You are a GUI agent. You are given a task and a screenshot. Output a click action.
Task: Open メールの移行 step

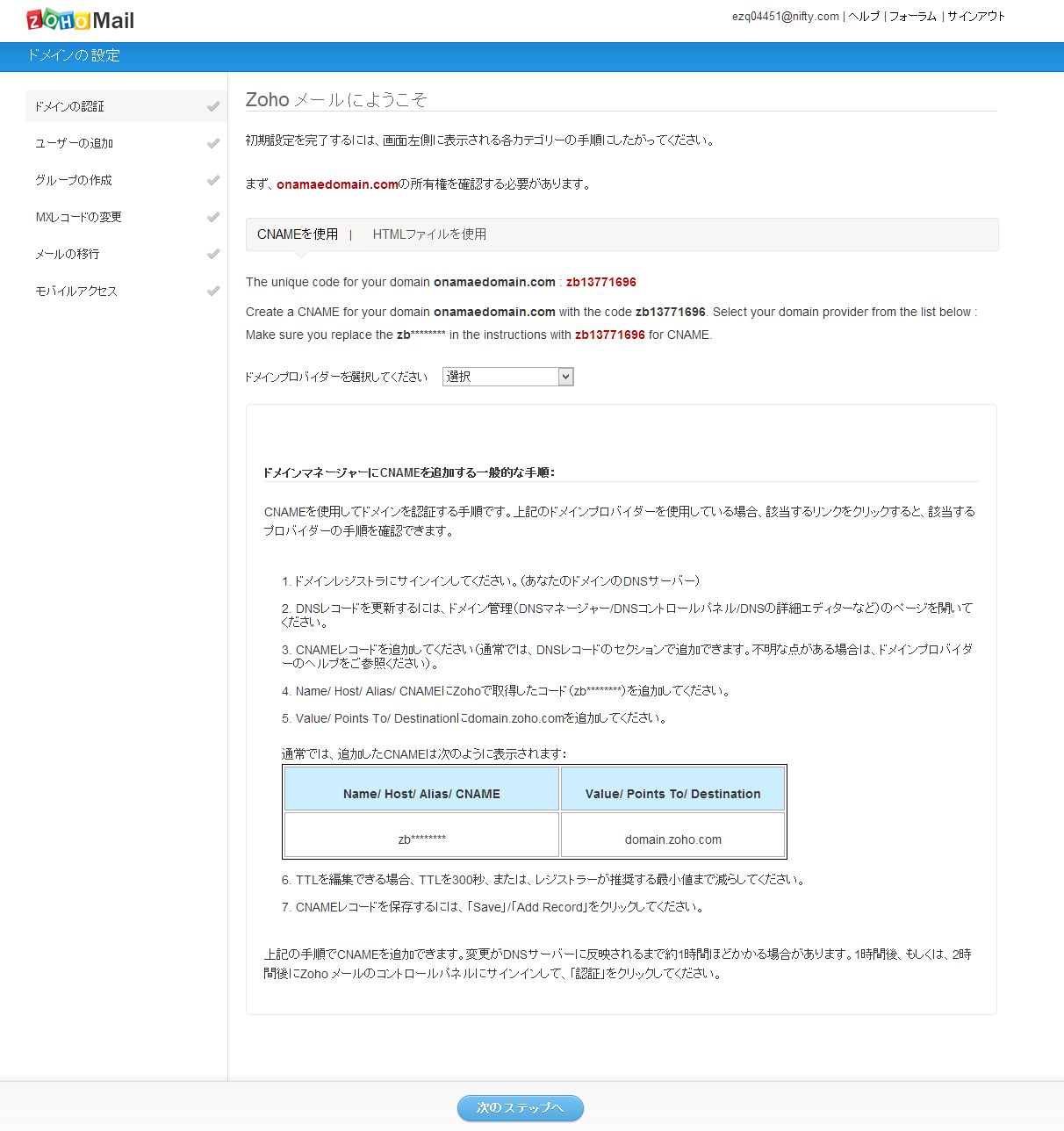pos(126,254)
